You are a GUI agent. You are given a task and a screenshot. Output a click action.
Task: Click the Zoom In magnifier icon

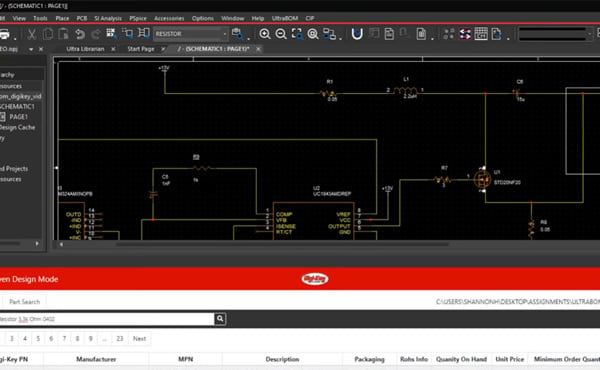(x=264, y=34)
